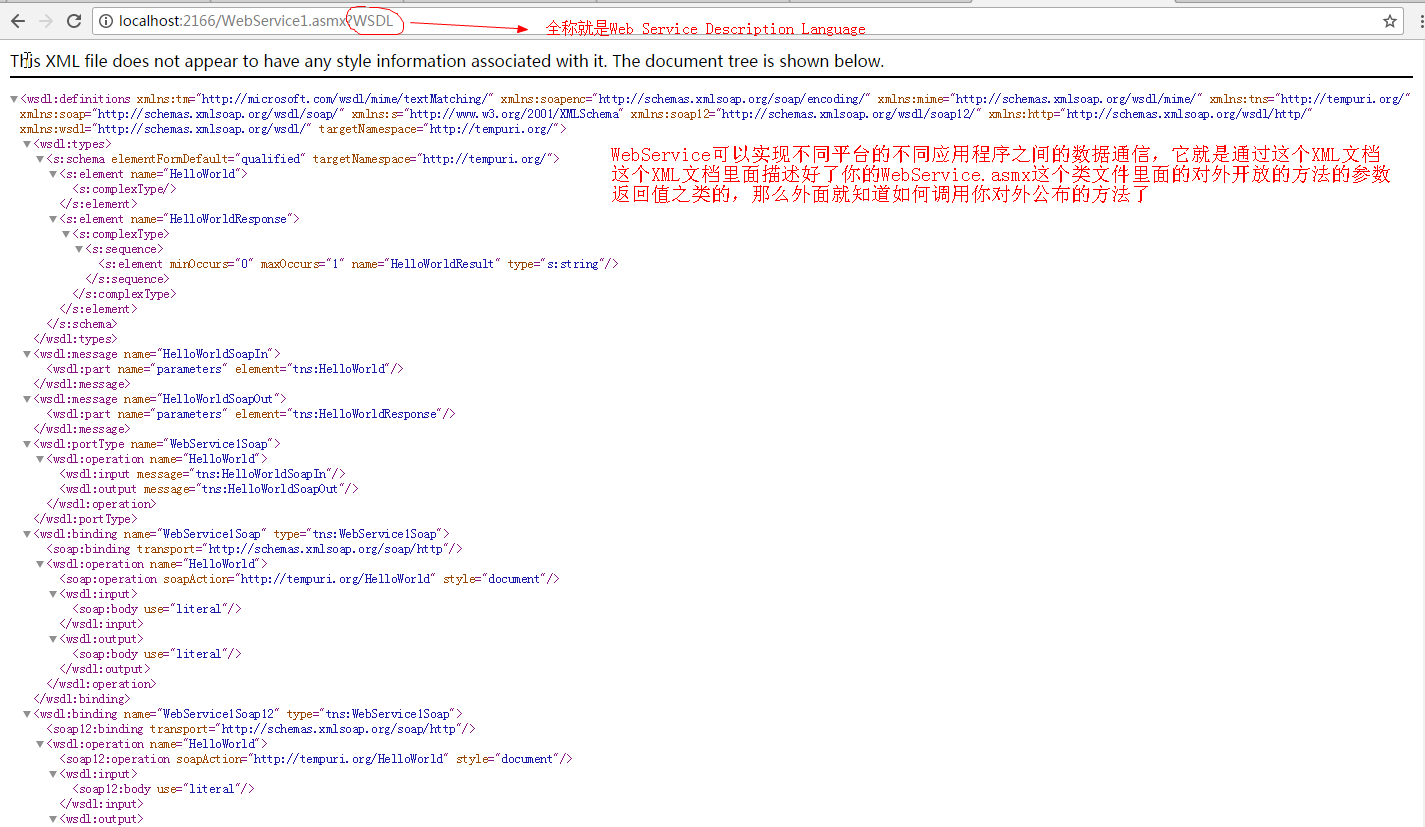Click the closing </s:schema> tag
This screenshot has height=827, width=1425.
[81, 324]
